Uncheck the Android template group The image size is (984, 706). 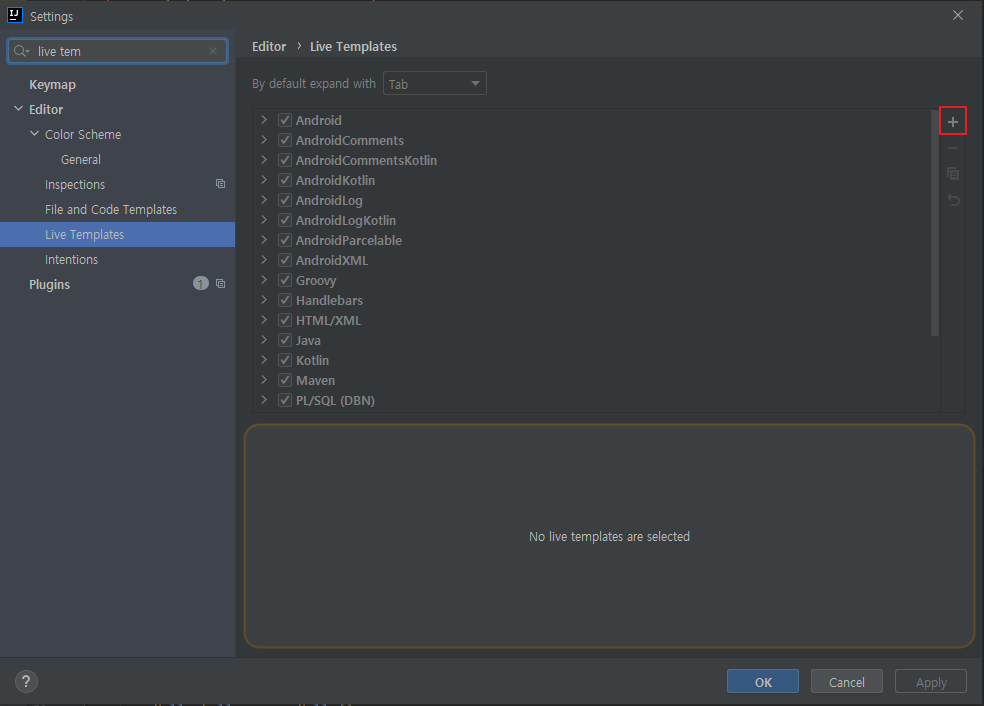pos(285,120)
